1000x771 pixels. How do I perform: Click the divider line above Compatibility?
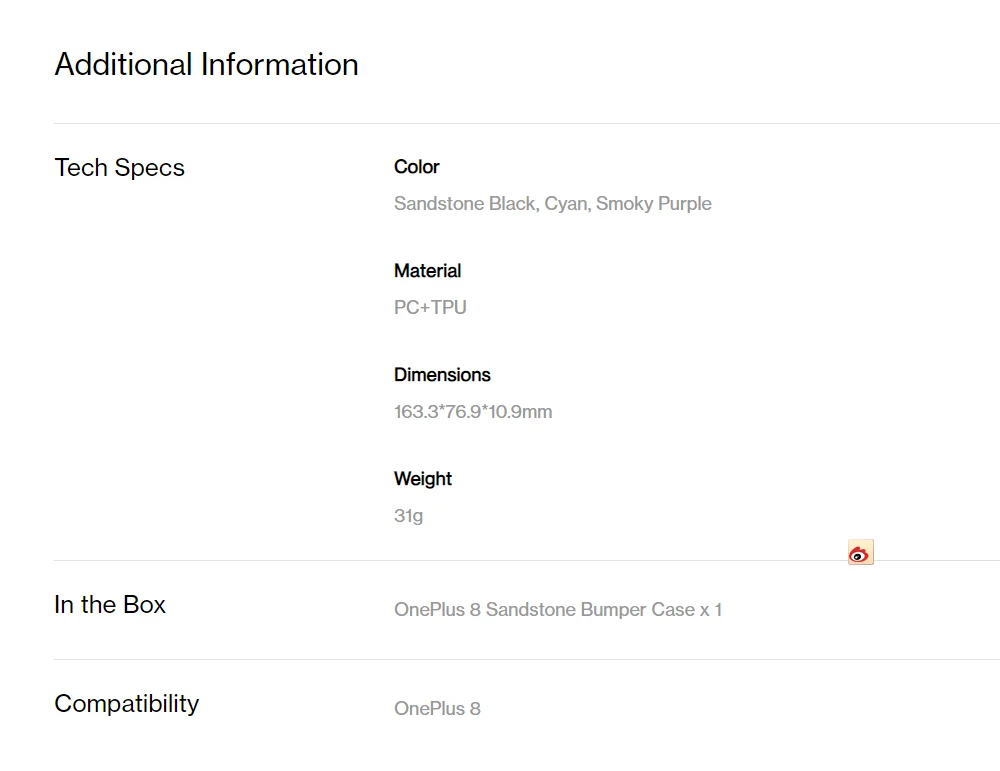(500, 660)
